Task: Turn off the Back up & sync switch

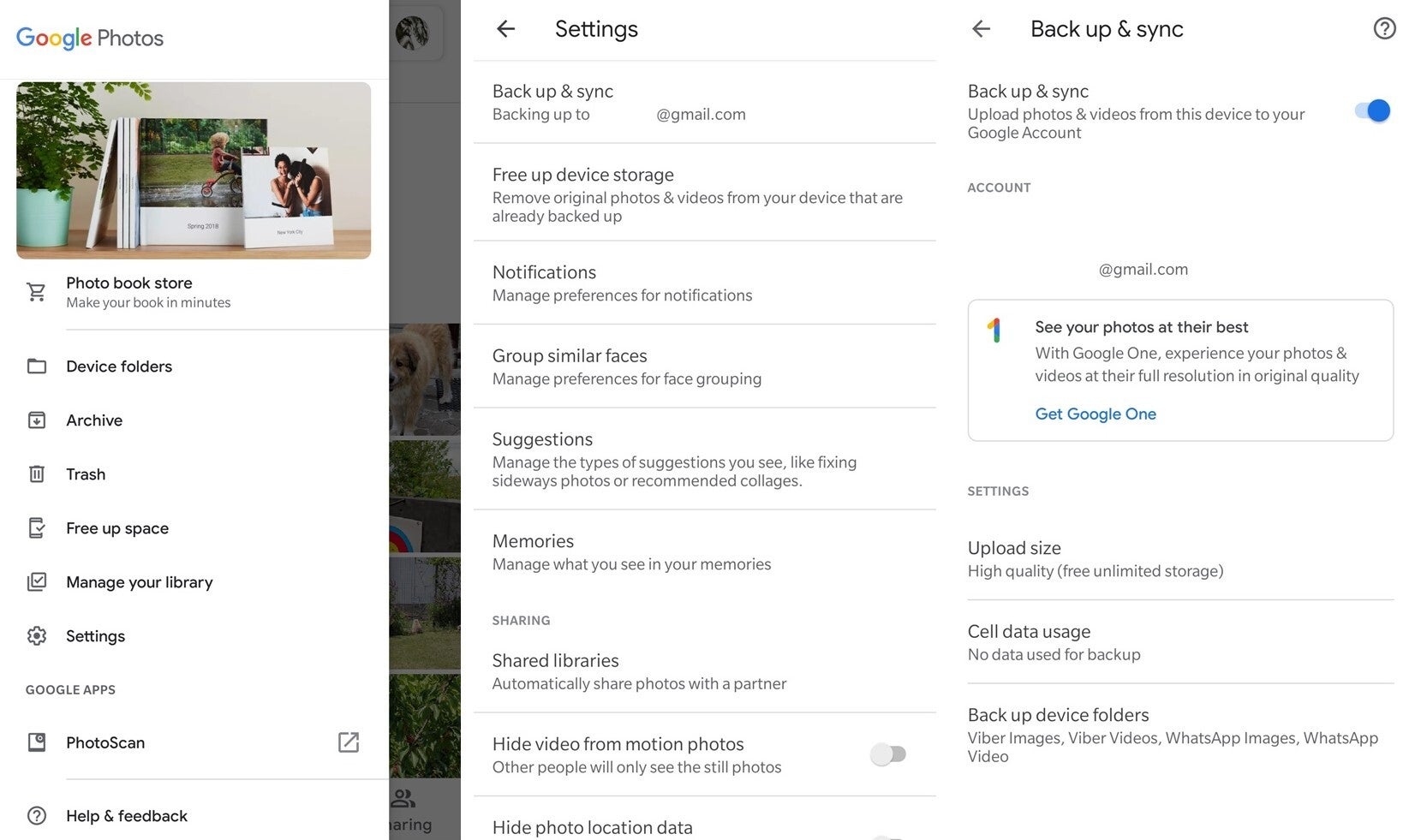Action: pyautogui.click(x=1372, y=110)
